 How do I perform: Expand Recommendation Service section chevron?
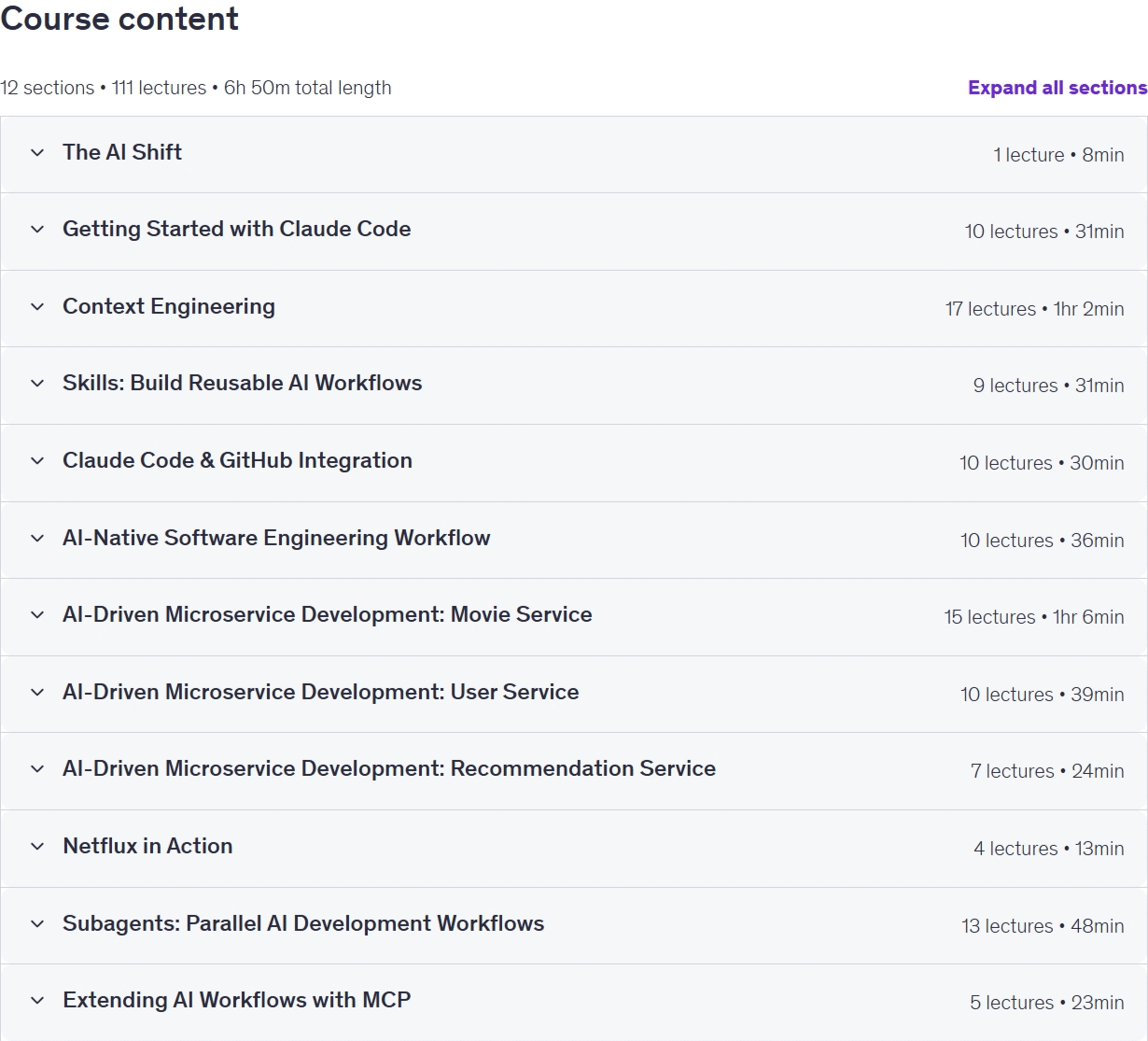(x=37, y=769)
